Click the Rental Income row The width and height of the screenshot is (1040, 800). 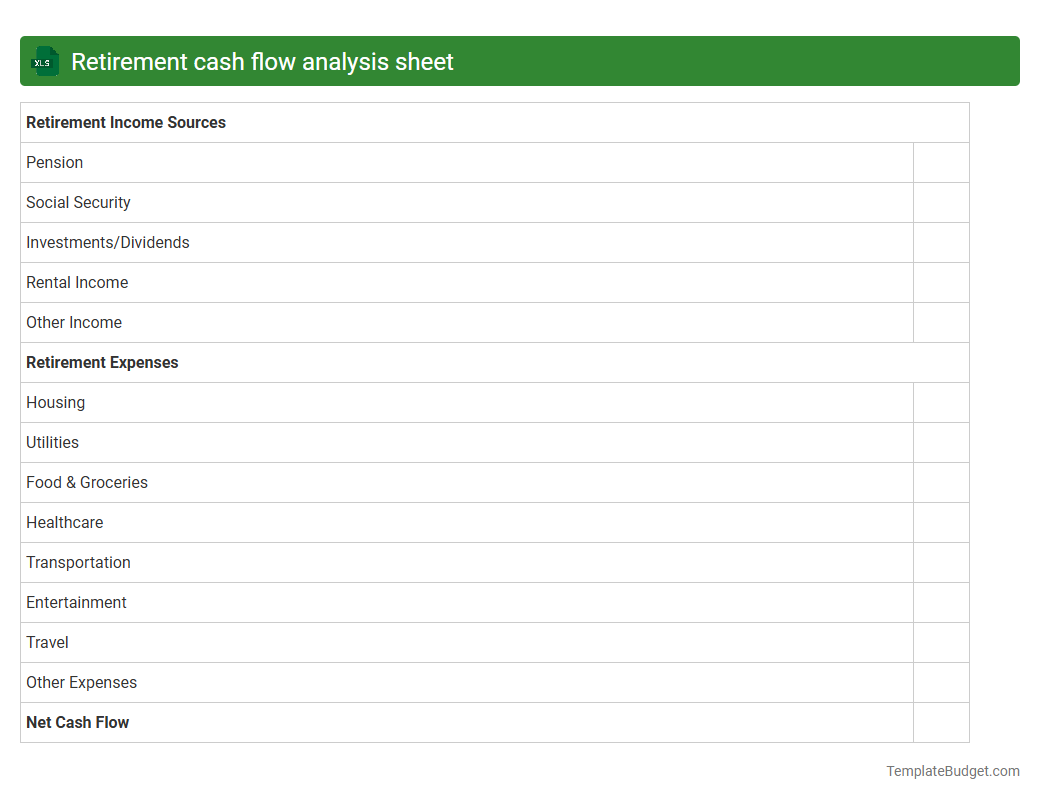coord(77,282)
